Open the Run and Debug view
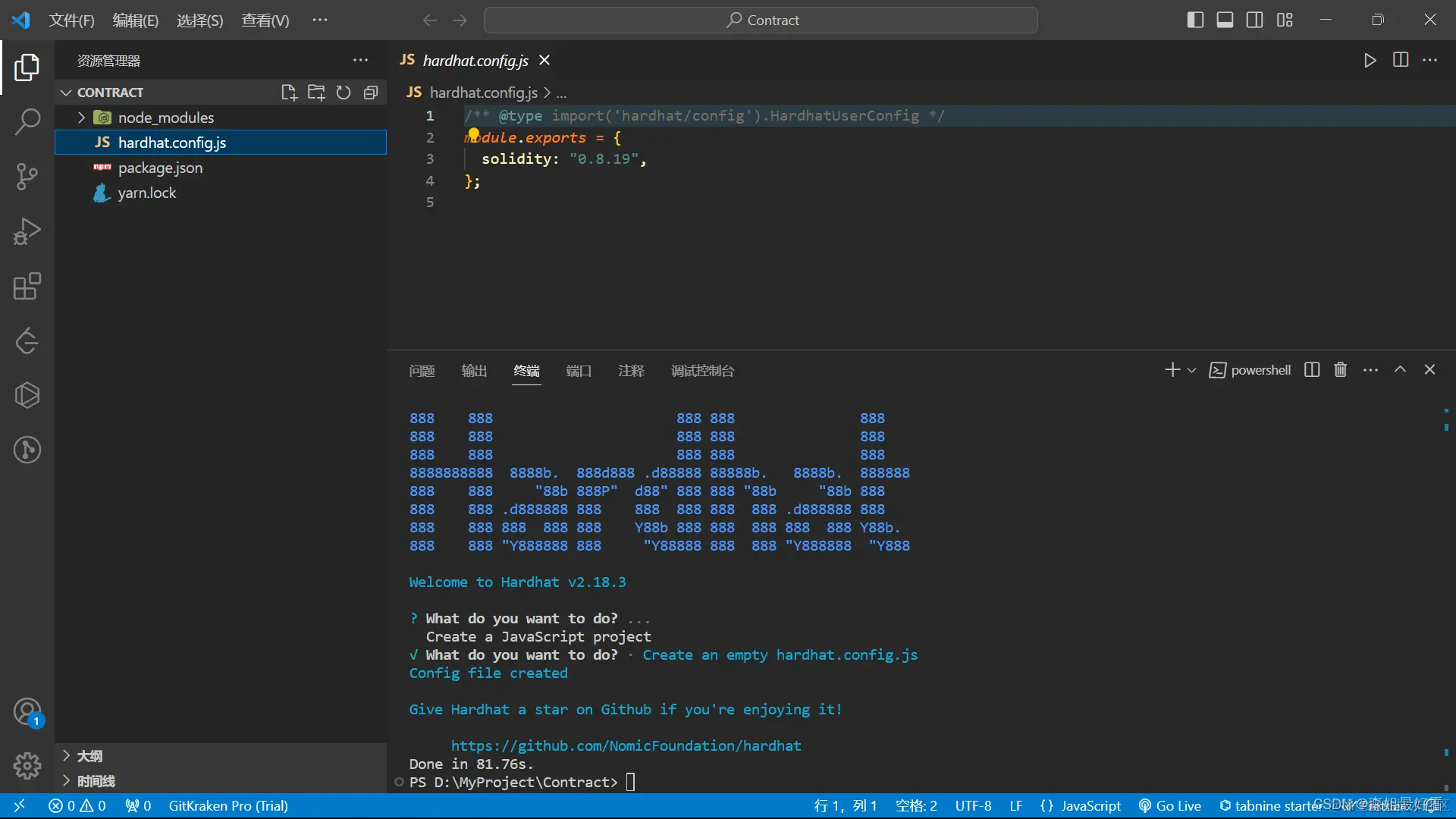This screenshot has width=1456, height=819. [27, 231]
